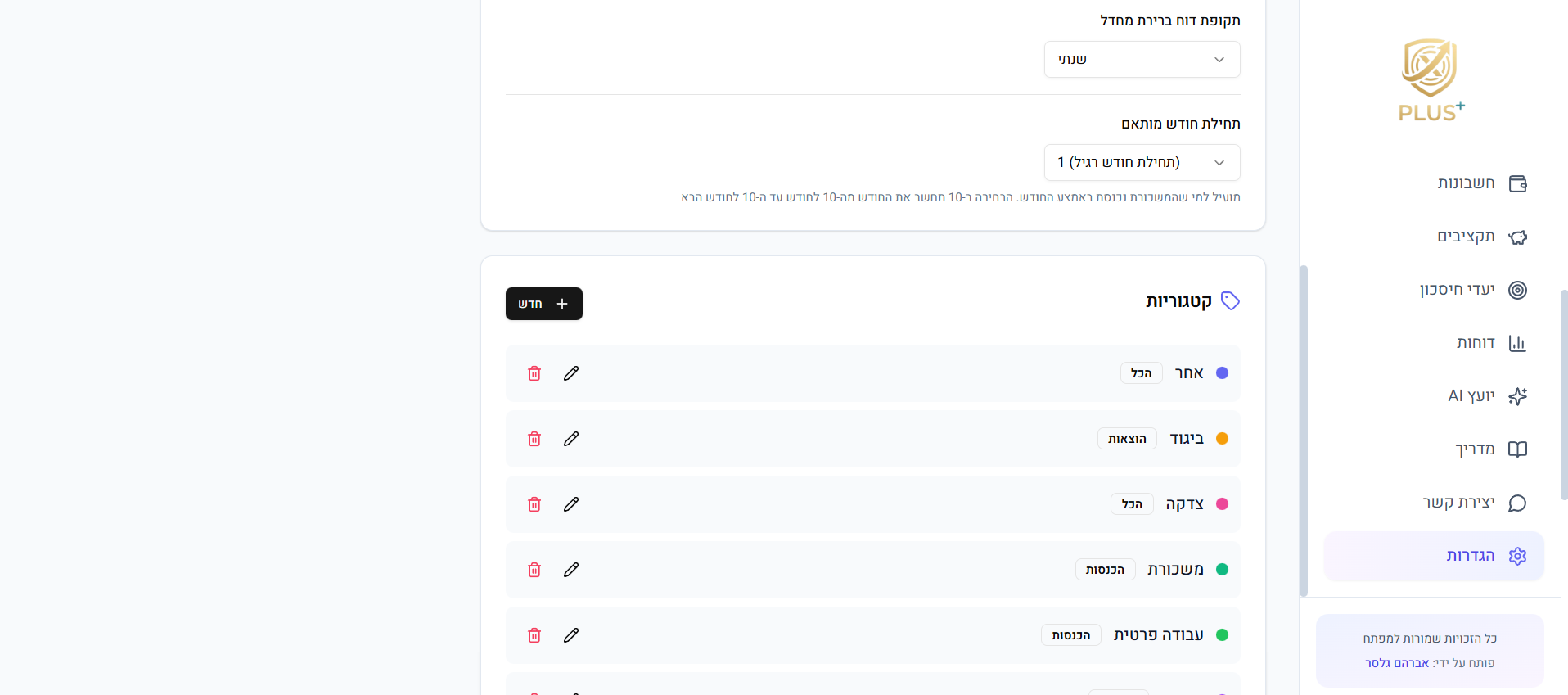
Task: Edit the עבודה פרטית category
Action: [x=571, y=635]
